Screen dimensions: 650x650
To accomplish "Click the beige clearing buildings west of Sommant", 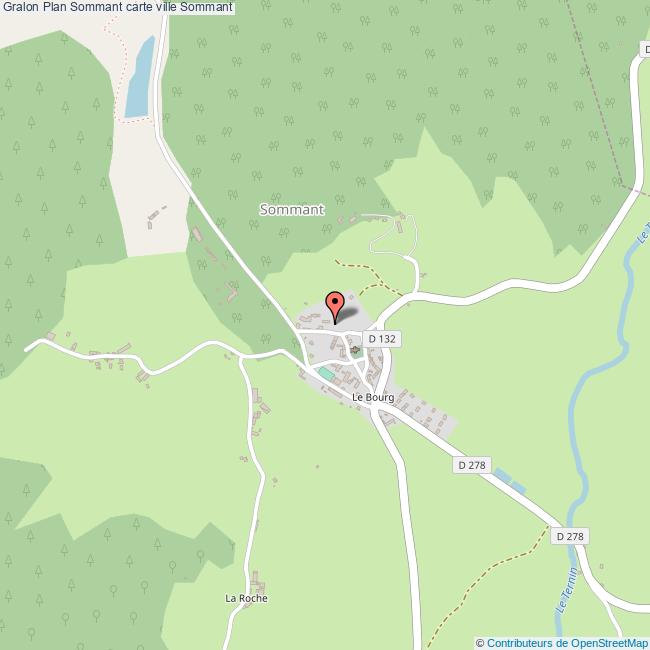I will [155, 217].
